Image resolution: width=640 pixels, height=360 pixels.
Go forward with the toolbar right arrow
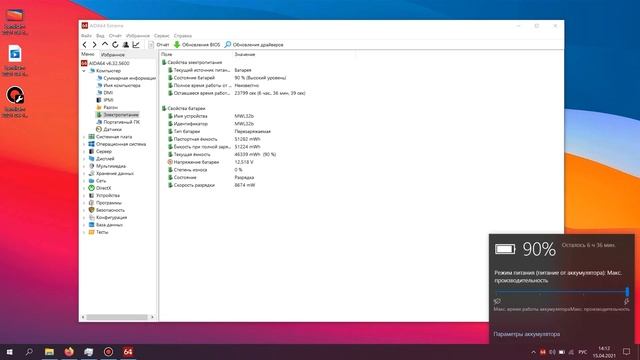click(x=94, y=44)
